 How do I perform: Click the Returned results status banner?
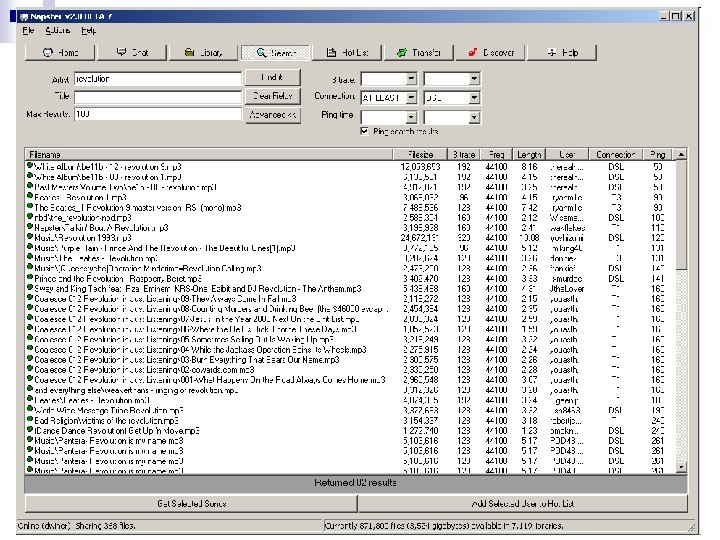[356, 483]
